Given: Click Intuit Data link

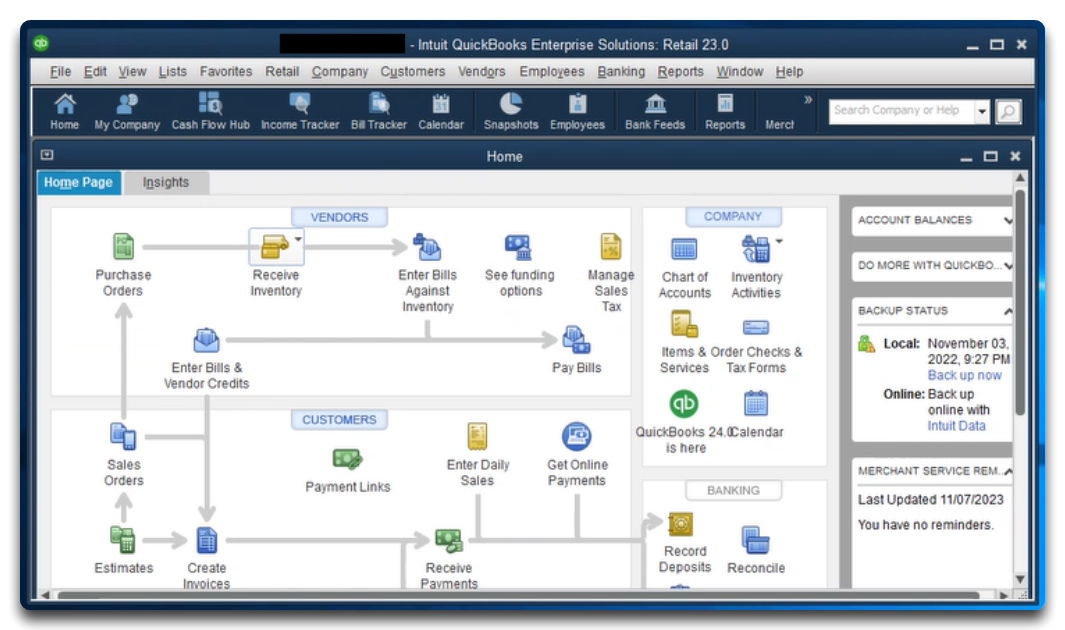Looking at the screenshot, I should point(956,426).
